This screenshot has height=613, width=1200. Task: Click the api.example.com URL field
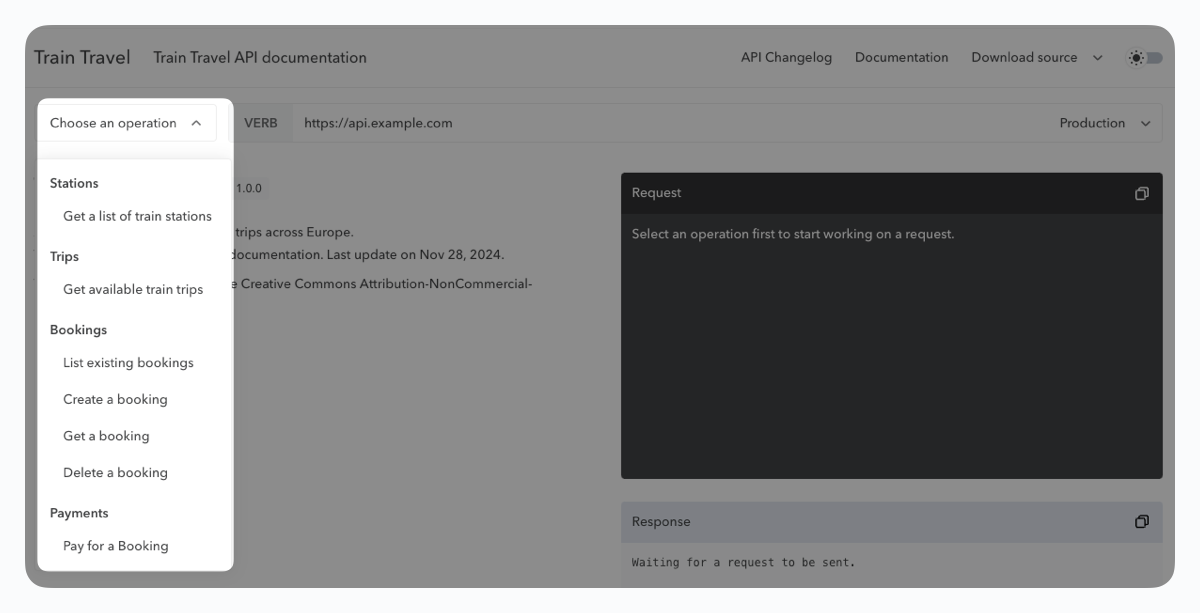(x=377, y=122)
